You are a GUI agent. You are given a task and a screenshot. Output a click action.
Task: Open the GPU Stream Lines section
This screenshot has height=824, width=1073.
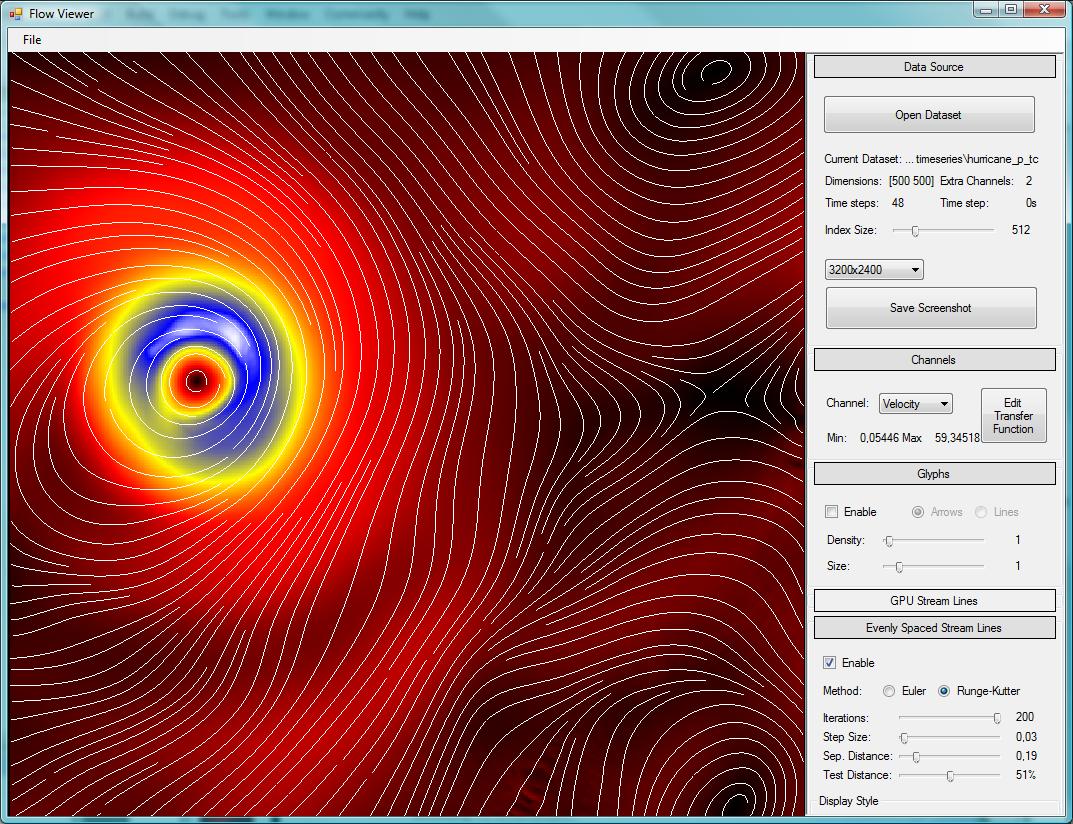(934, 600)
